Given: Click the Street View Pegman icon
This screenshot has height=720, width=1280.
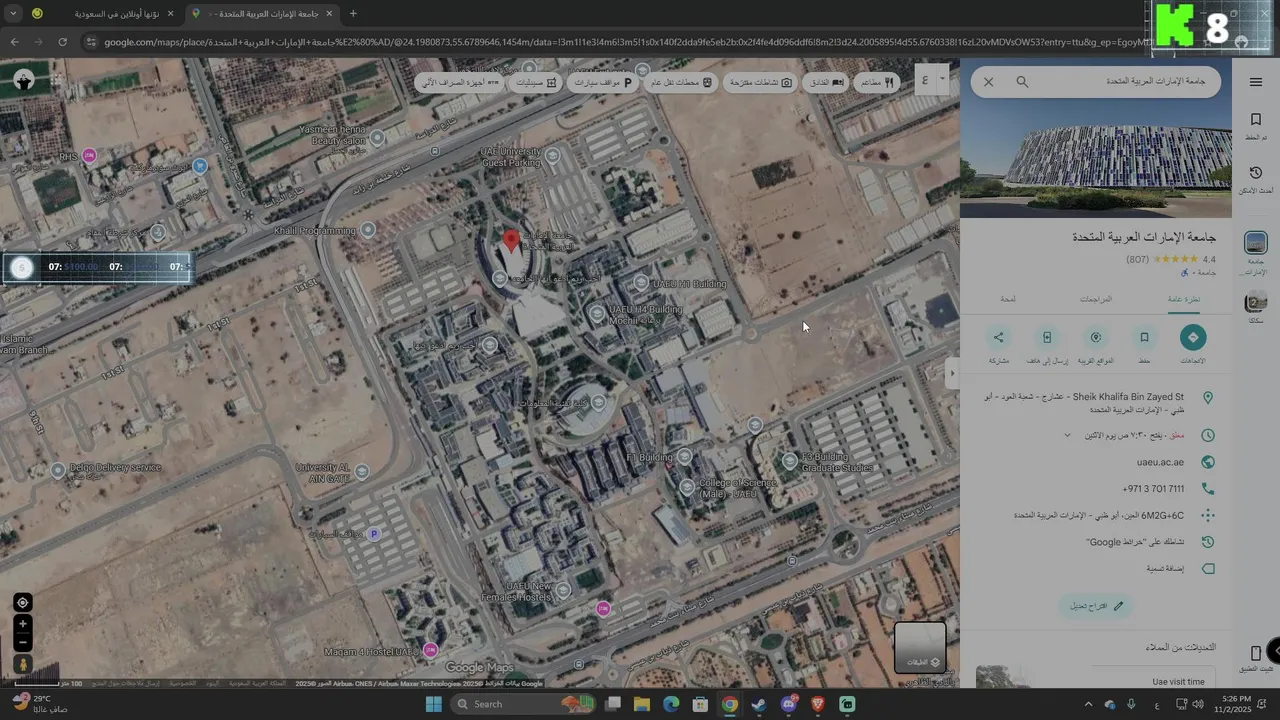Looking at the screenshot, I should 22,664.
